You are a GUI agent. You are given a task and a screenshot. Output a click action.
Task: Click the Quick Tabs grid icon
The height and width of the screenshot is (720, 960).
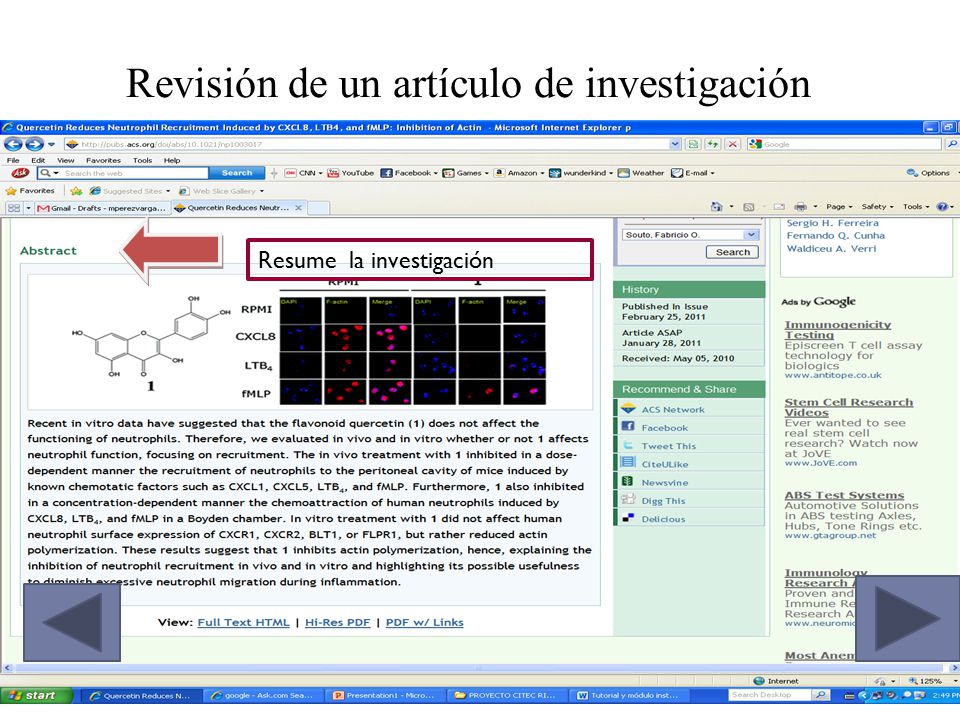click(x=13, y=208)
